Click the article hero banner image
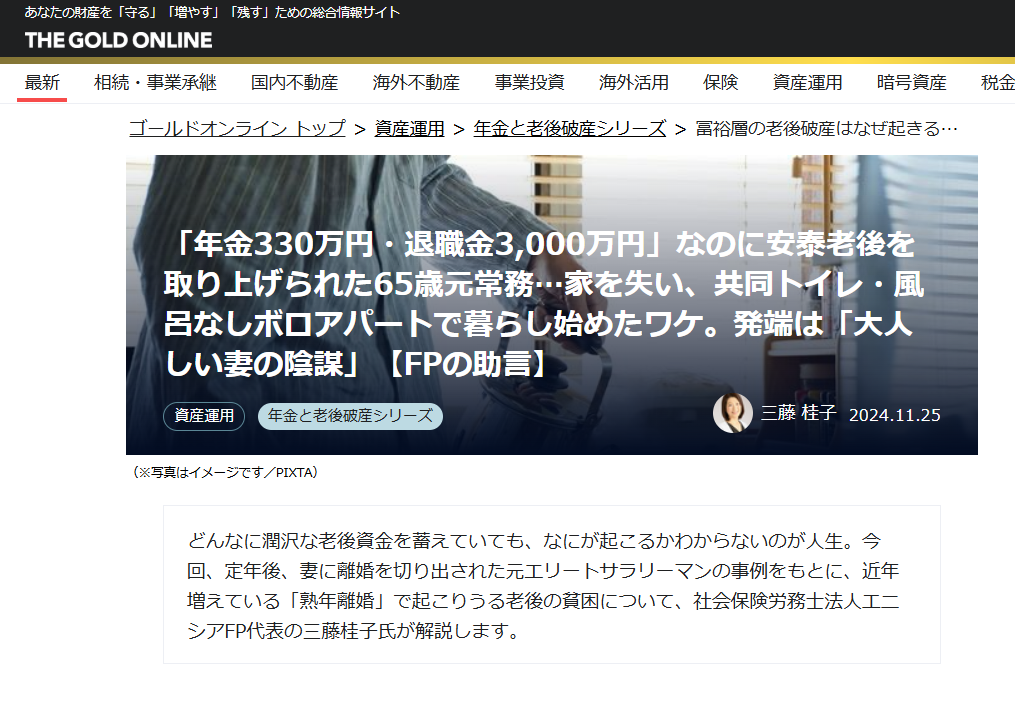1015x705 pixels. click(551, 200)
